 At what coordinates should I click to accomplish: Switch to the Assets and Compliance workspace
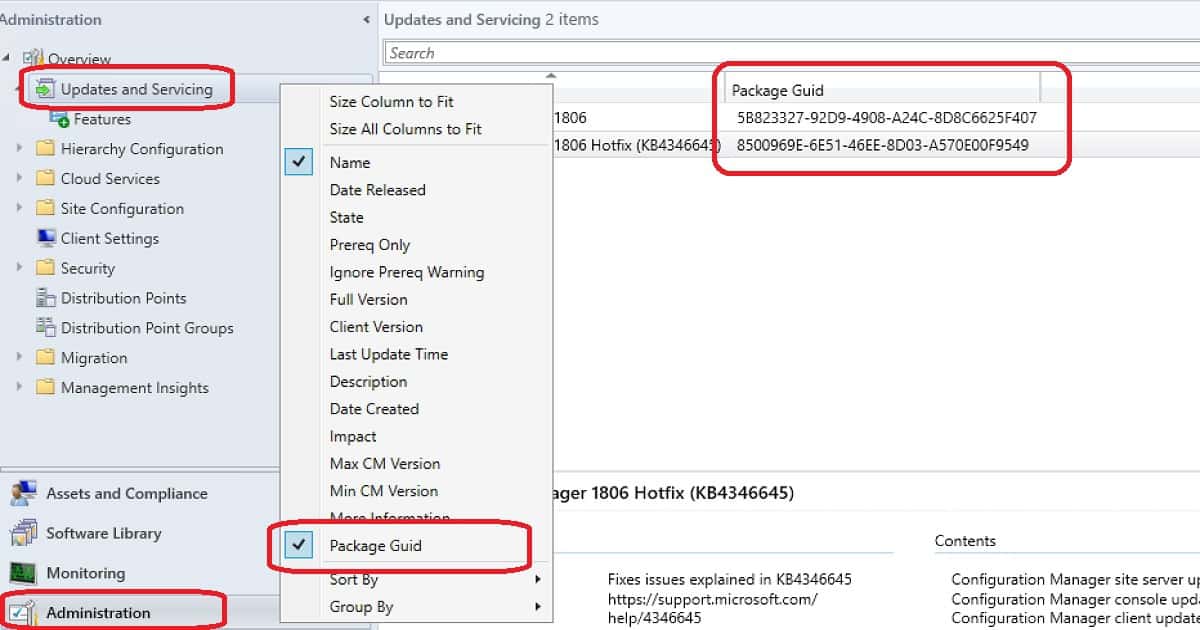(126, 493)
